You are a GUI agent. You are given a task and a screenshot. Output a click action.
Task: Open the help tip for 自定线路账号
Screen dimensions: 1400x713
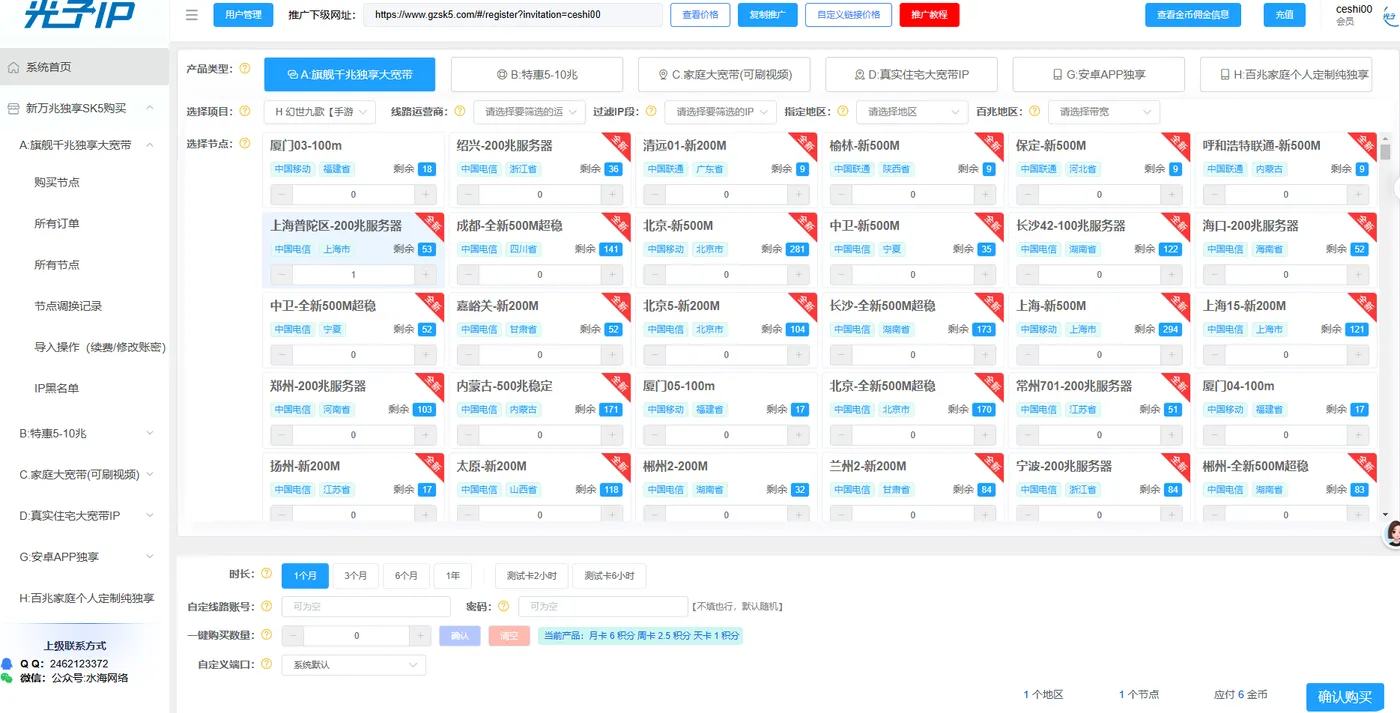point(267,606)
